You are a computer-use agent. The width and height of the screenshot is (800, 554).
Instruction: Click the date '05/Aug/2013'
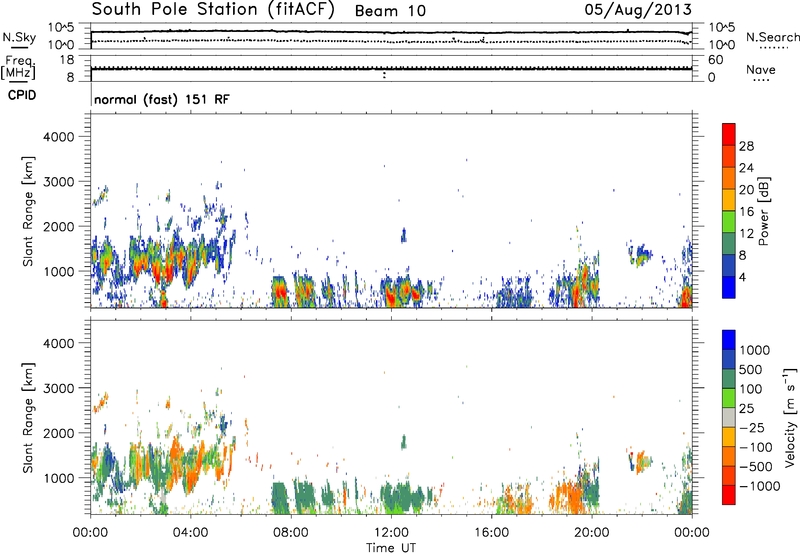tap(638, 10)
